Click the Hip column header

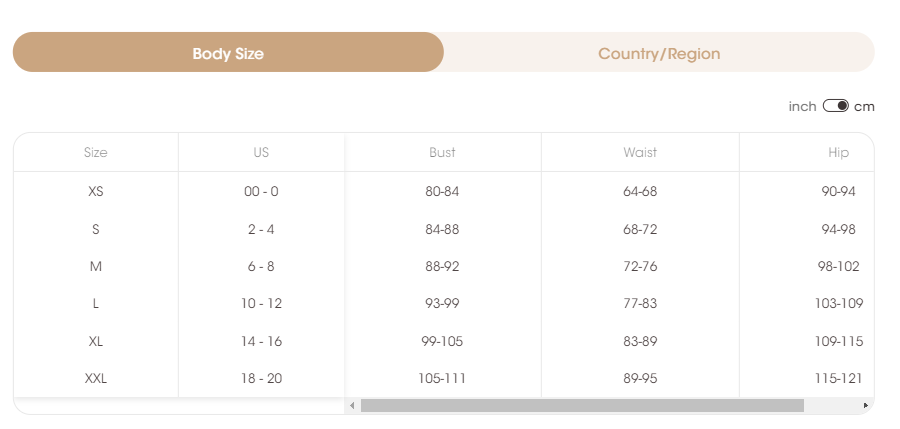pyautogui.click(x=838, y=153)
